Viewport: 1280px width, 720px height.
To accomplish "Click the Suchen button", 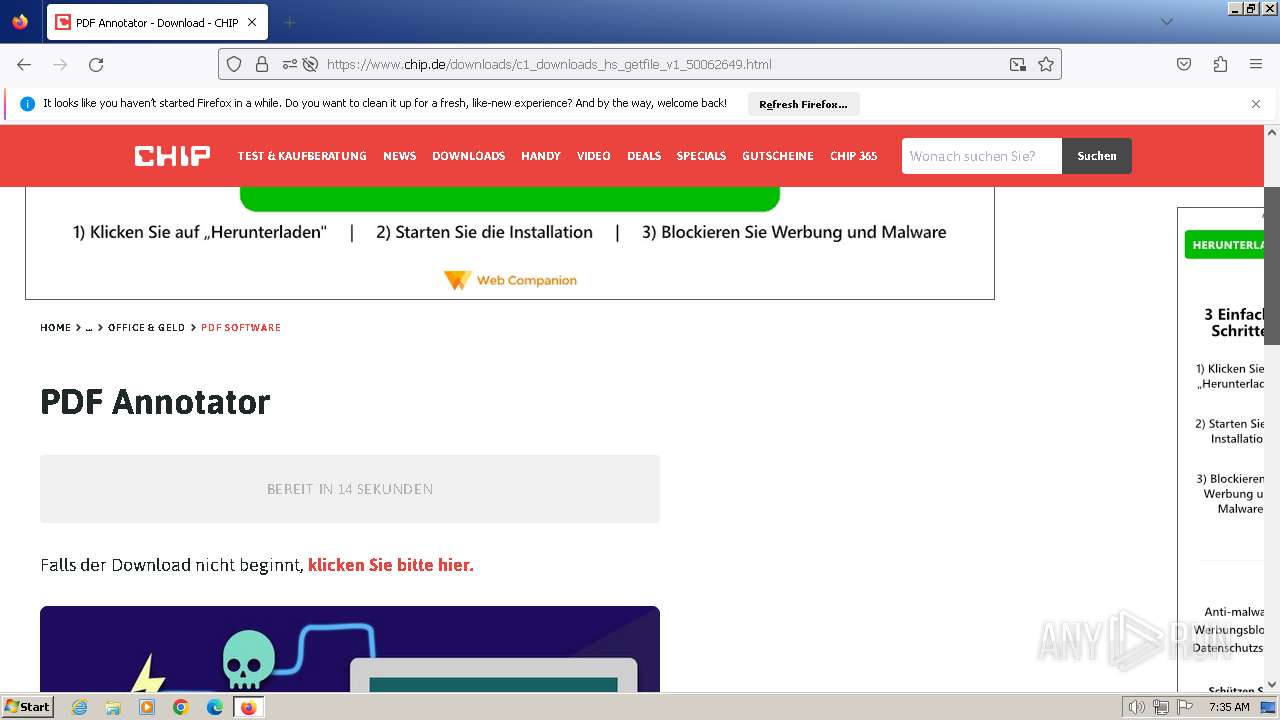I will [1097, 156].
